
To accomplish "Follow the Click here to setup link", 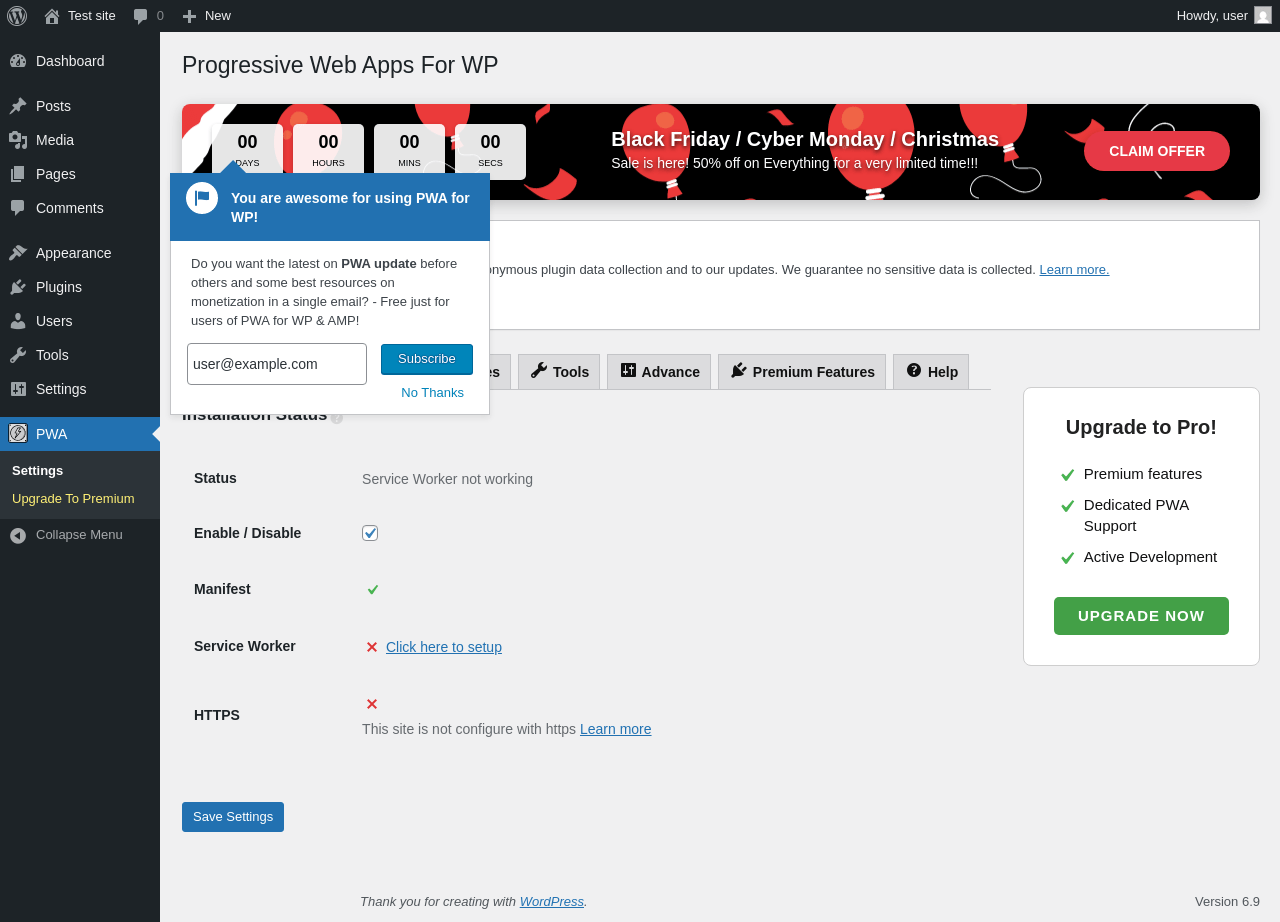I will [x=444, y=647].
